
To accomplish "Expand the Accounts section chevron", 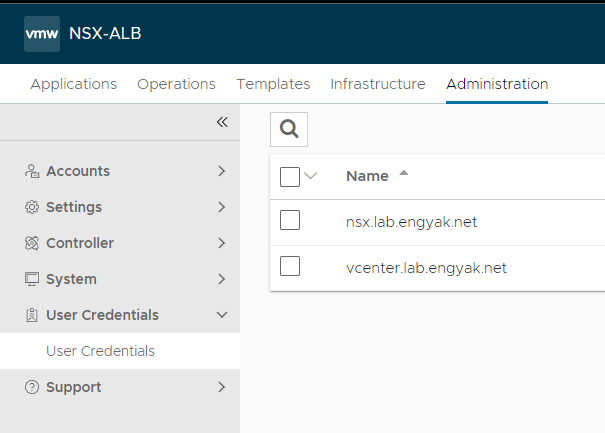I will coord(221,171).
